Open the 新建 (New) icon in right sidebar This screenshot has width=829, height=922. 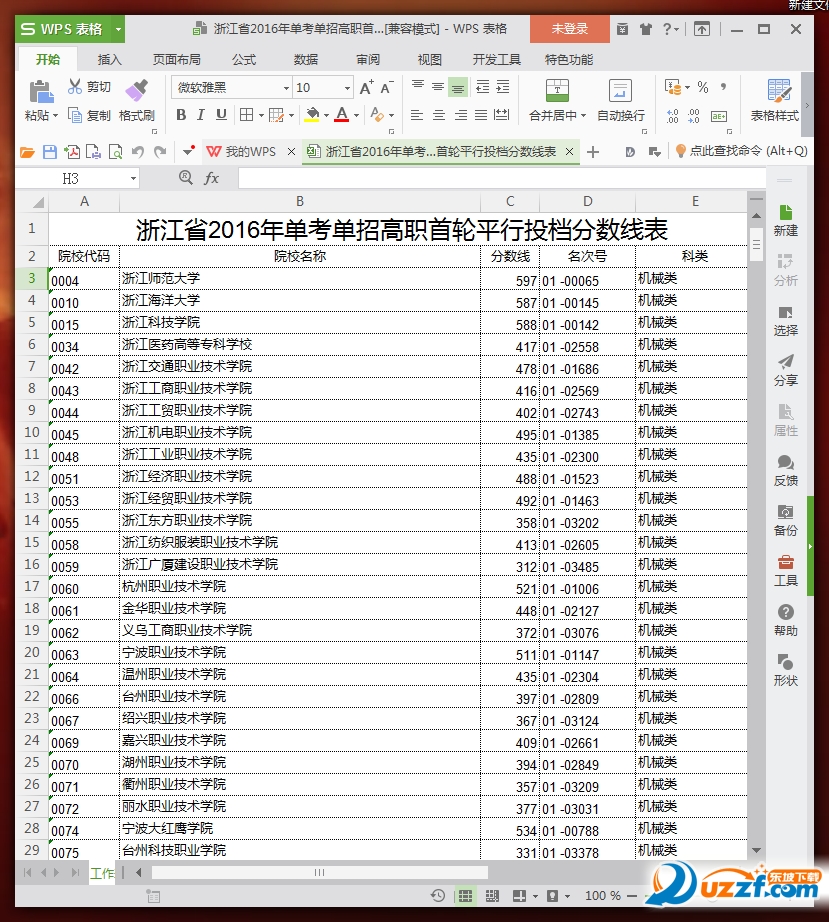pos(786,219)
